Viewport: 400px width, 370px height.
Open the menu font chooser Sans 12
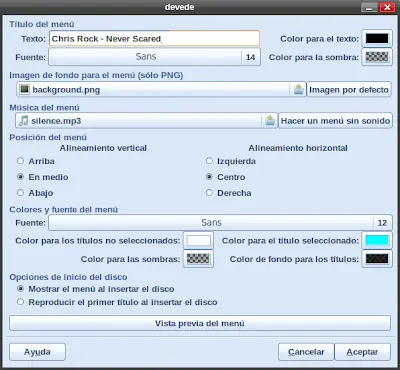click(220, 222)
